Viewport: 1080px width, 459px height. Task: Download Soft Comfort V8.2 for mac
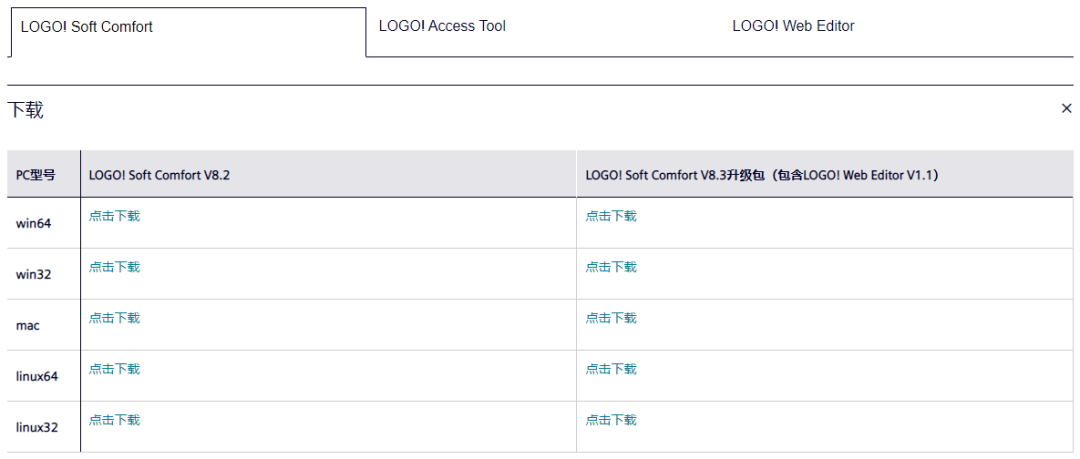tap(114, 318)
